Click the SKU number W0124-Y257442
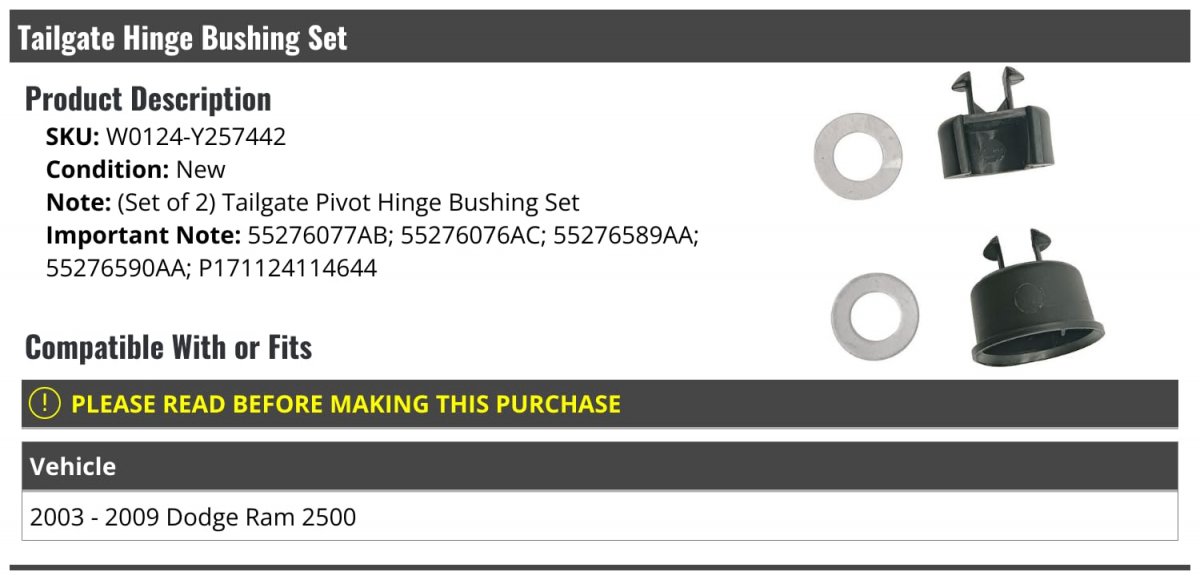The height and width of the screenshot is (580, 1200). 196,137
